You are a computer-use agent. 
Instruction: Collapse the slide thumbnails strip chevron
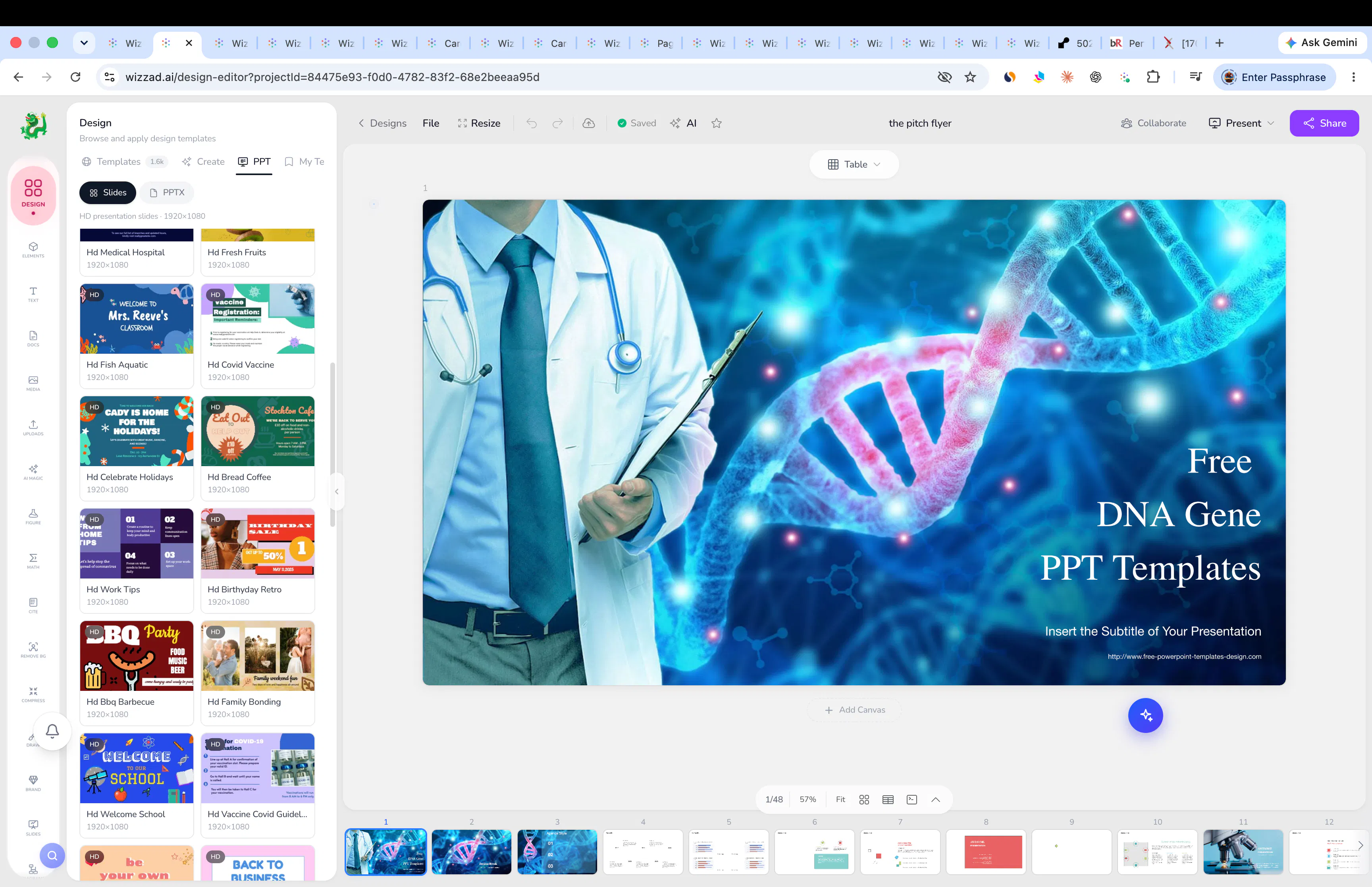(x=936, y=800)
